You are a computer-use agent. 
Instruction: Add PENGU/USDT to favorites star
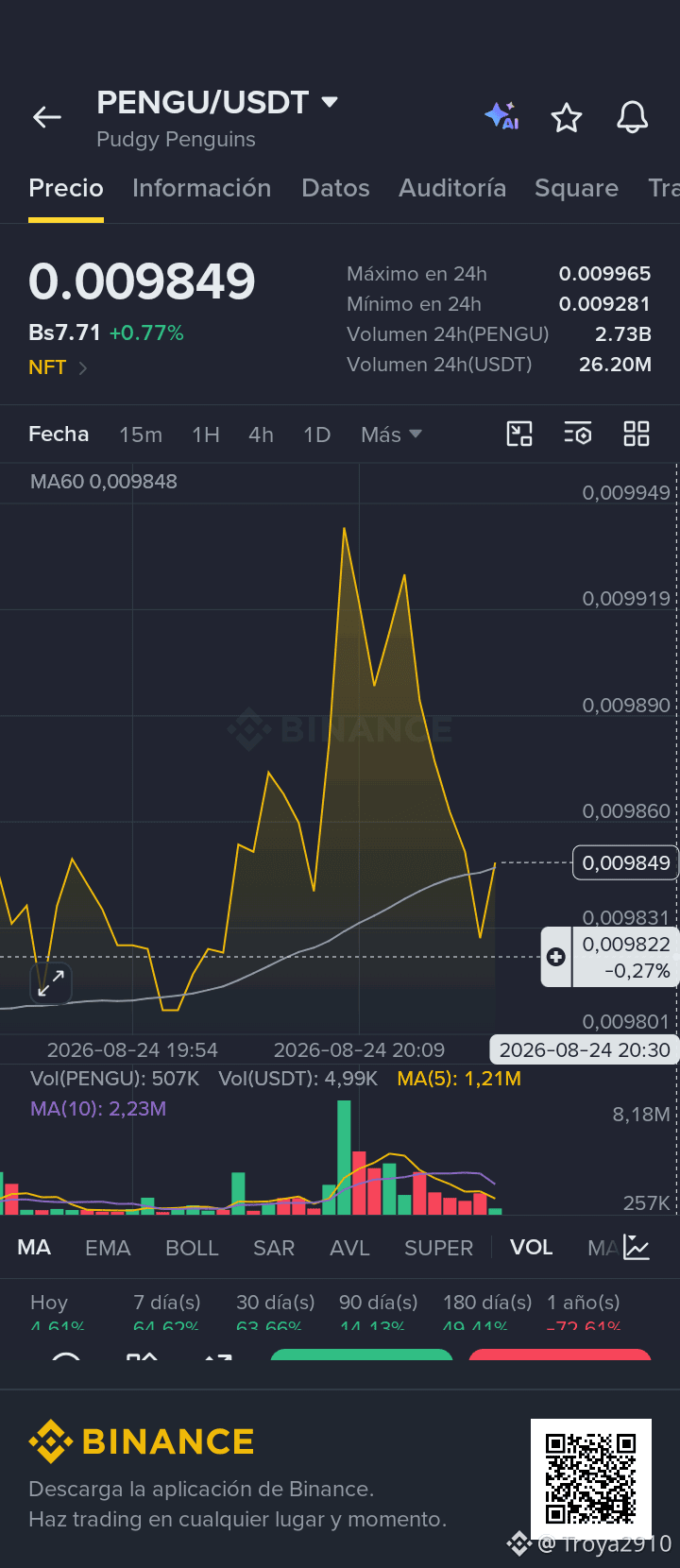[x=567, y=117]
